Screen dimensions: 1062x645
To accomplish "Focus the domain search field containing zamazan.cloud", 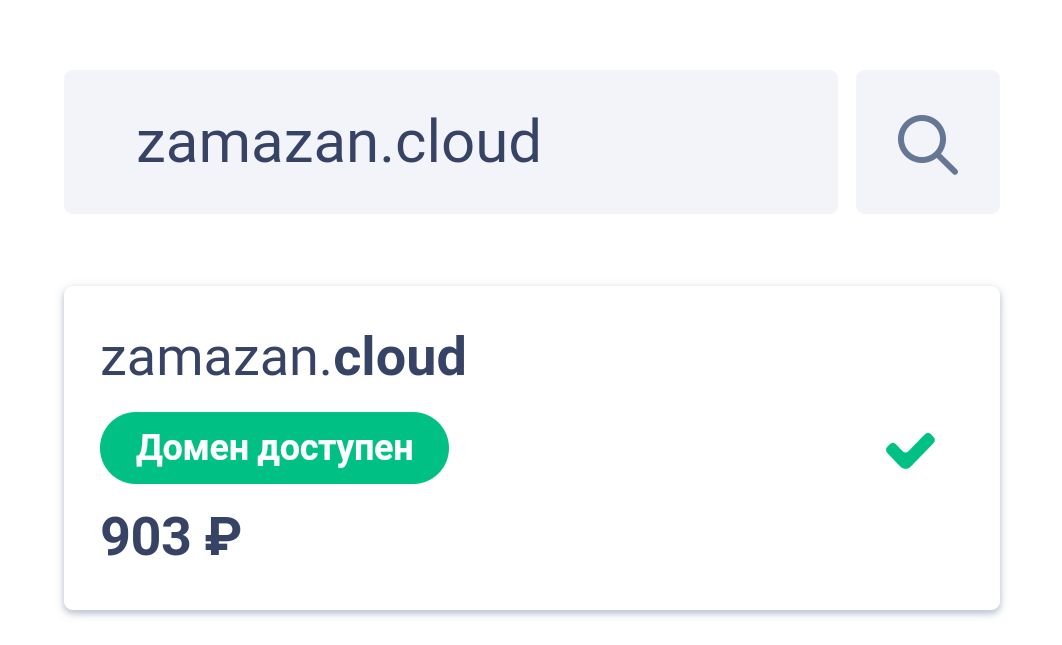I will point(450,142).
